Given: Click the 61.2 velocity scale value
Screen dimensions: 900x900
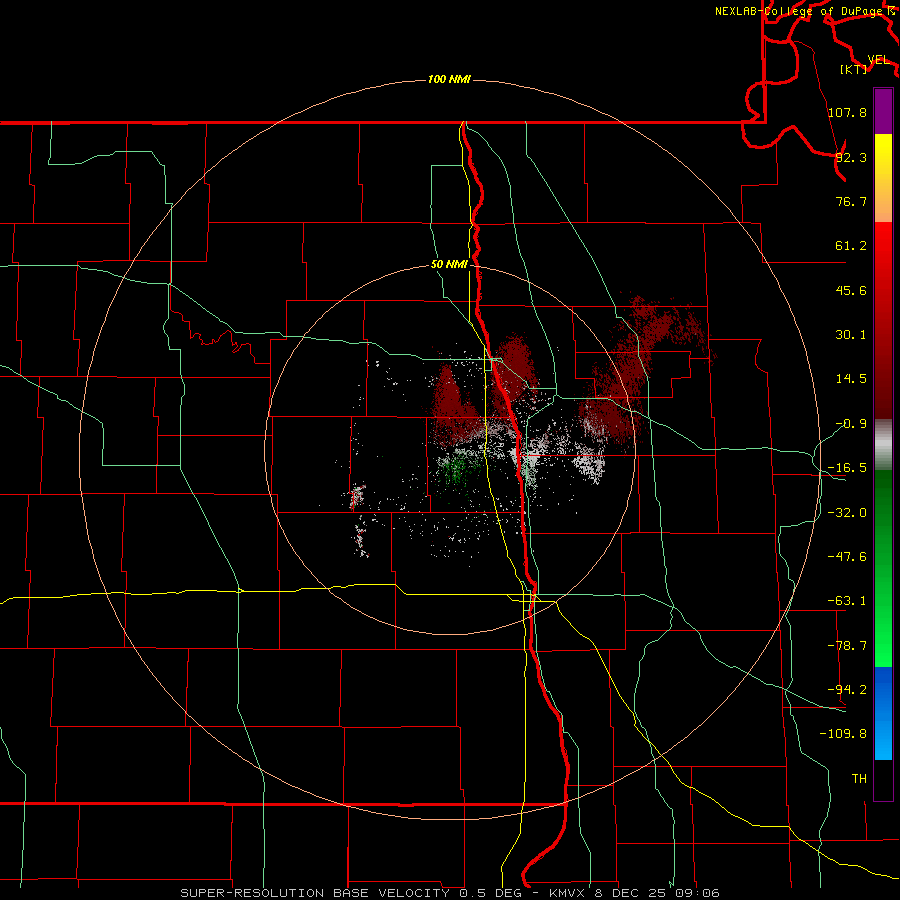Looking at the screenshot, I should [851, 246].
